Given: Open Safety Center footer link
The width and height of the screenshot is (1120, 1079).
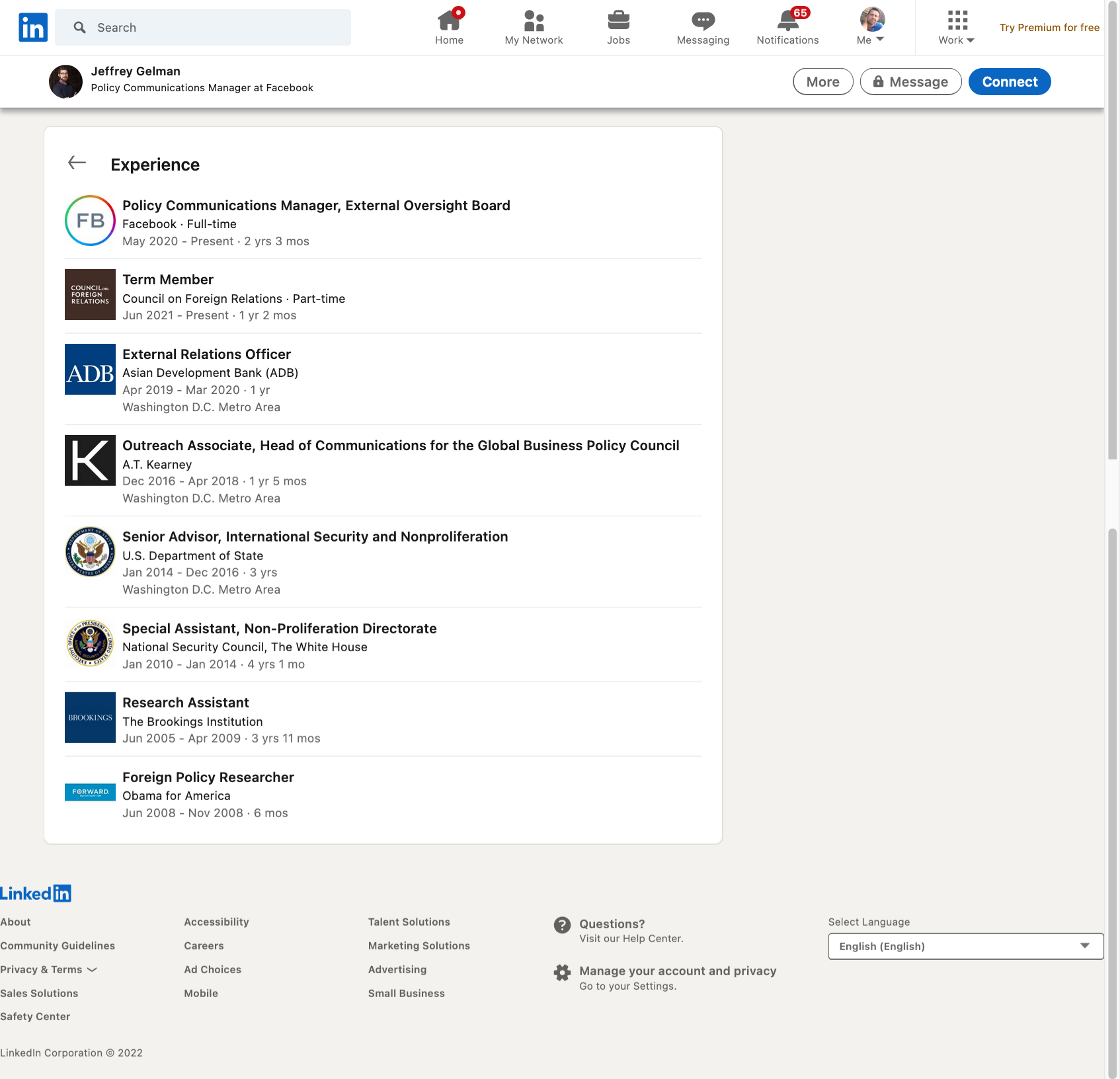Looking at the screenshot, I should point(35,1016).
